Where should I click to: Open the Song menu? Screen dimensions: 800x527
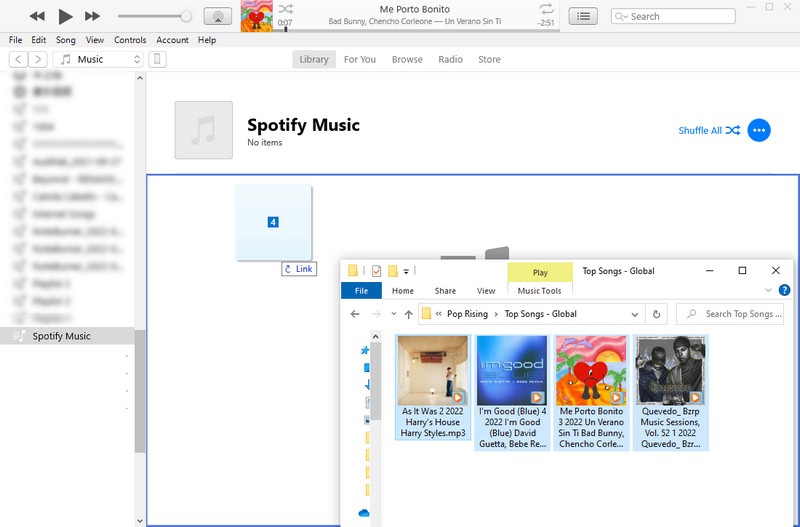point(65,40)
